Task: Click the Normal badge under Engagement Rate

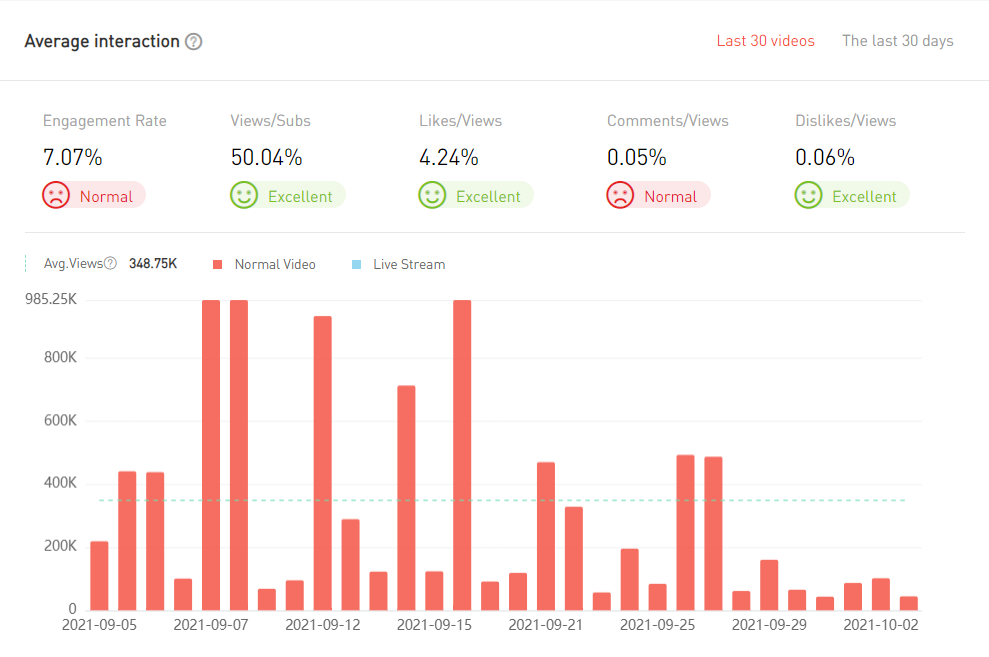Action: click(106, 197)
